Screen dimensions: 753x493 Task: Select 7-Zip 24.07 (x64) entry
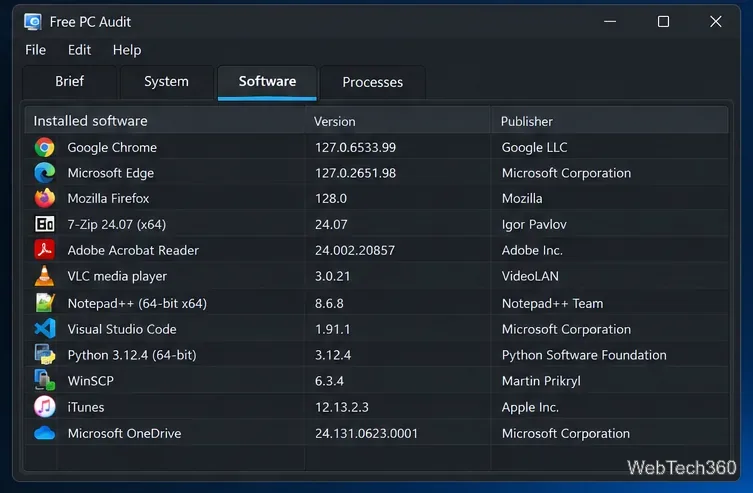click(117, 224)
